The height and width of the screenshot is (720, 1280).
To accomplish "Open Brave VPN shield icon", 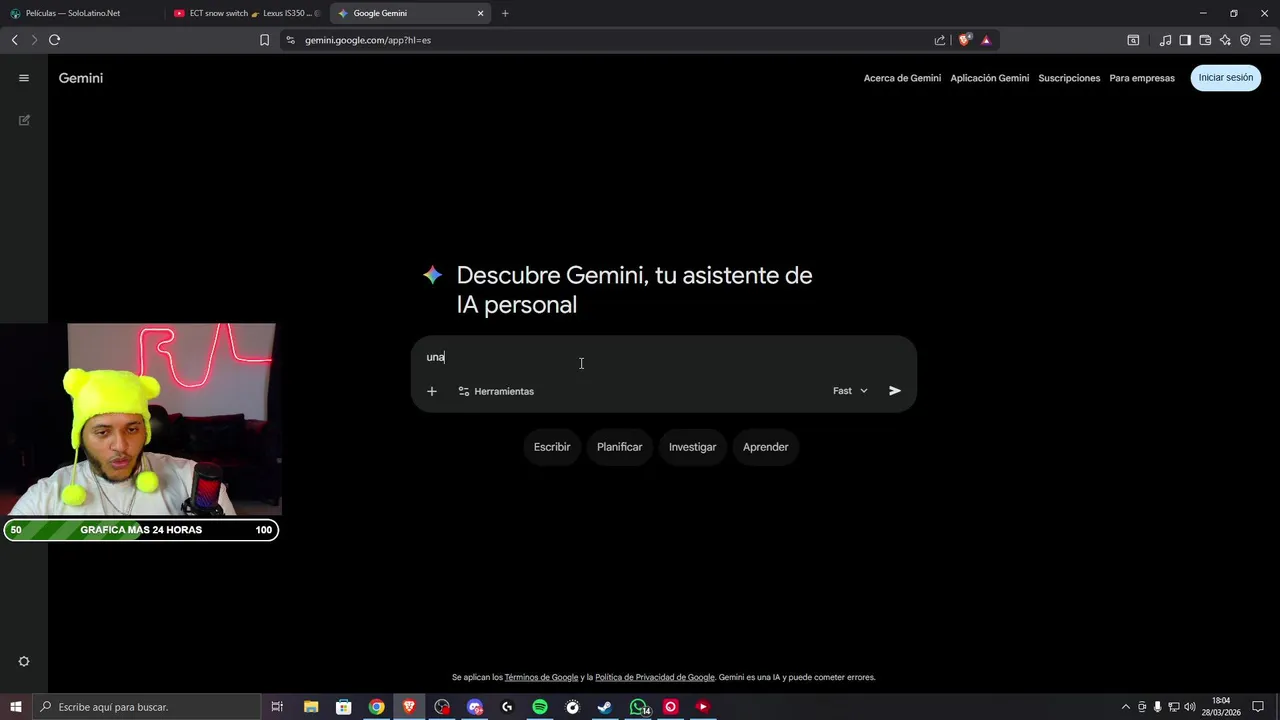I will pyautogui.click(x=1245, y=40).
